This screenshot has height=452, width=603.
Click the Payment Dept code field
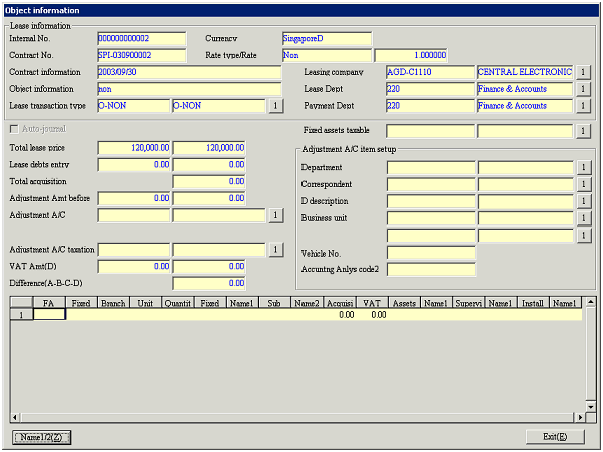[x=430, y=106]
